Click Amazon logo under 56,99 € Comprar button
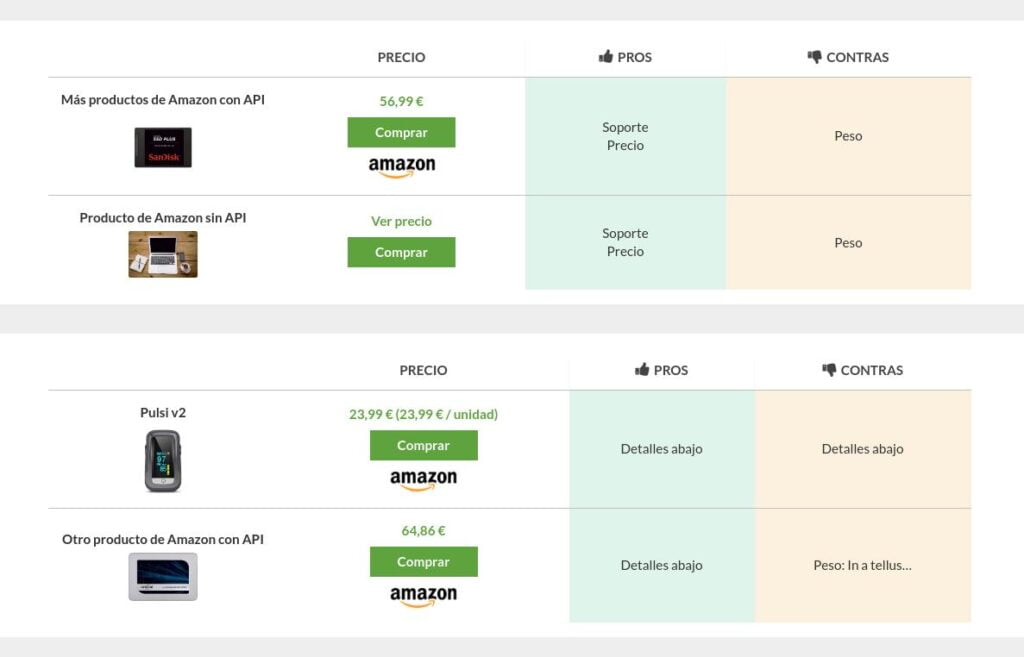1024x657 pixels. [x=402, y=167]
